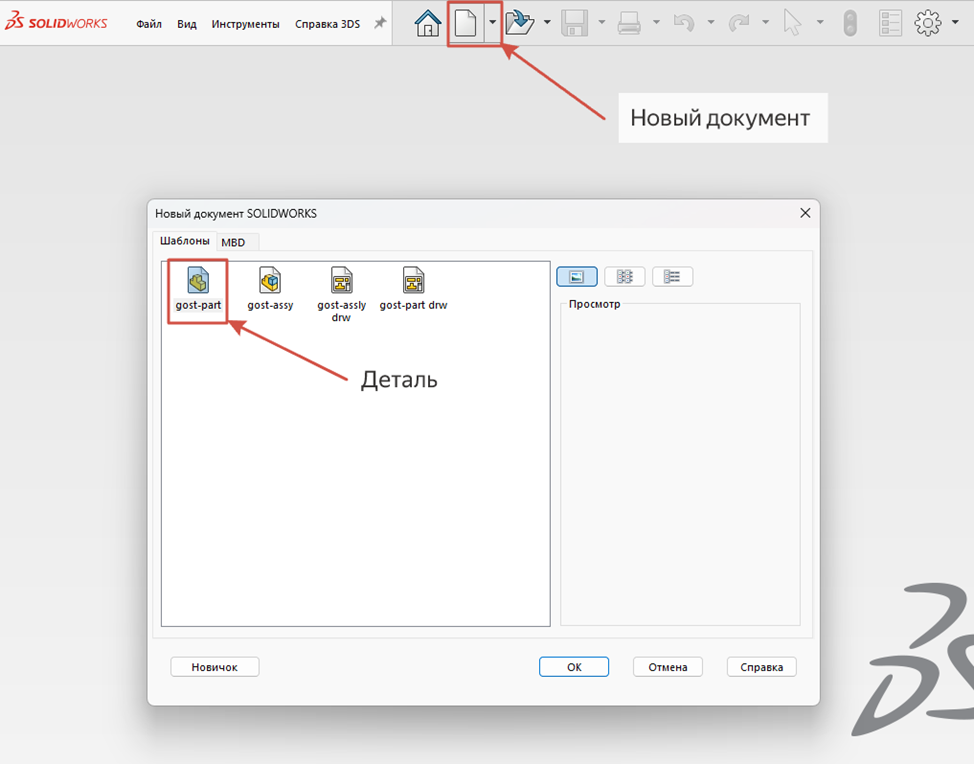Open the Options gear icon
This screenshot has width=974, height=764.
(927, 23)
